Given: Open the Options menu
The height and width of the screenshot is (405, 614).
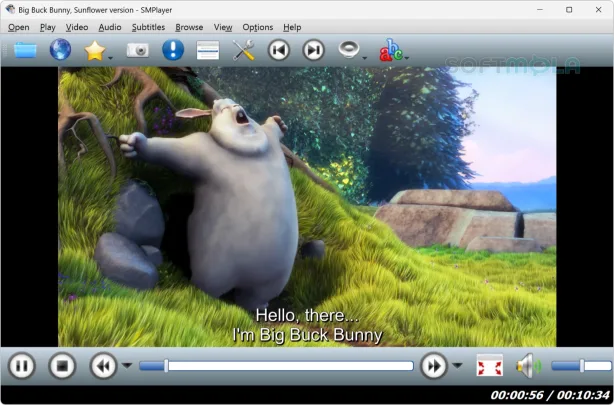Looking at the screenshot, I should click(258, 27).
